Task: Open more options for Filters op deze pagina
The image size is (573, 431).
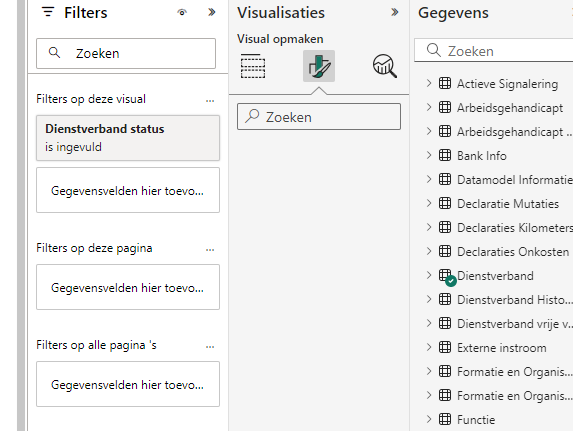Action: (x=210, y=249)
